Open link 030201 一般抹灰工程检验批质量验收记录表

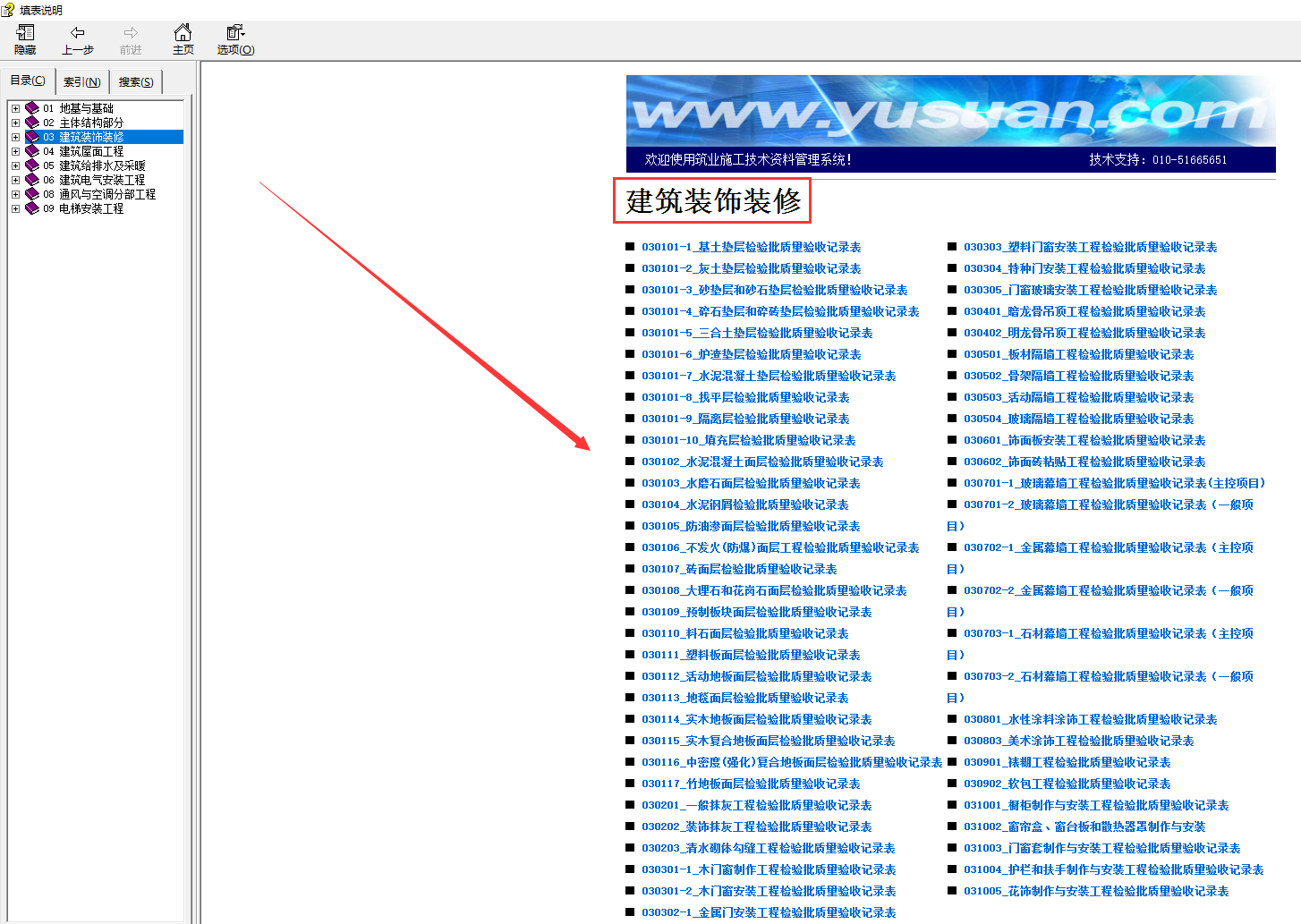tap(756, 805)
